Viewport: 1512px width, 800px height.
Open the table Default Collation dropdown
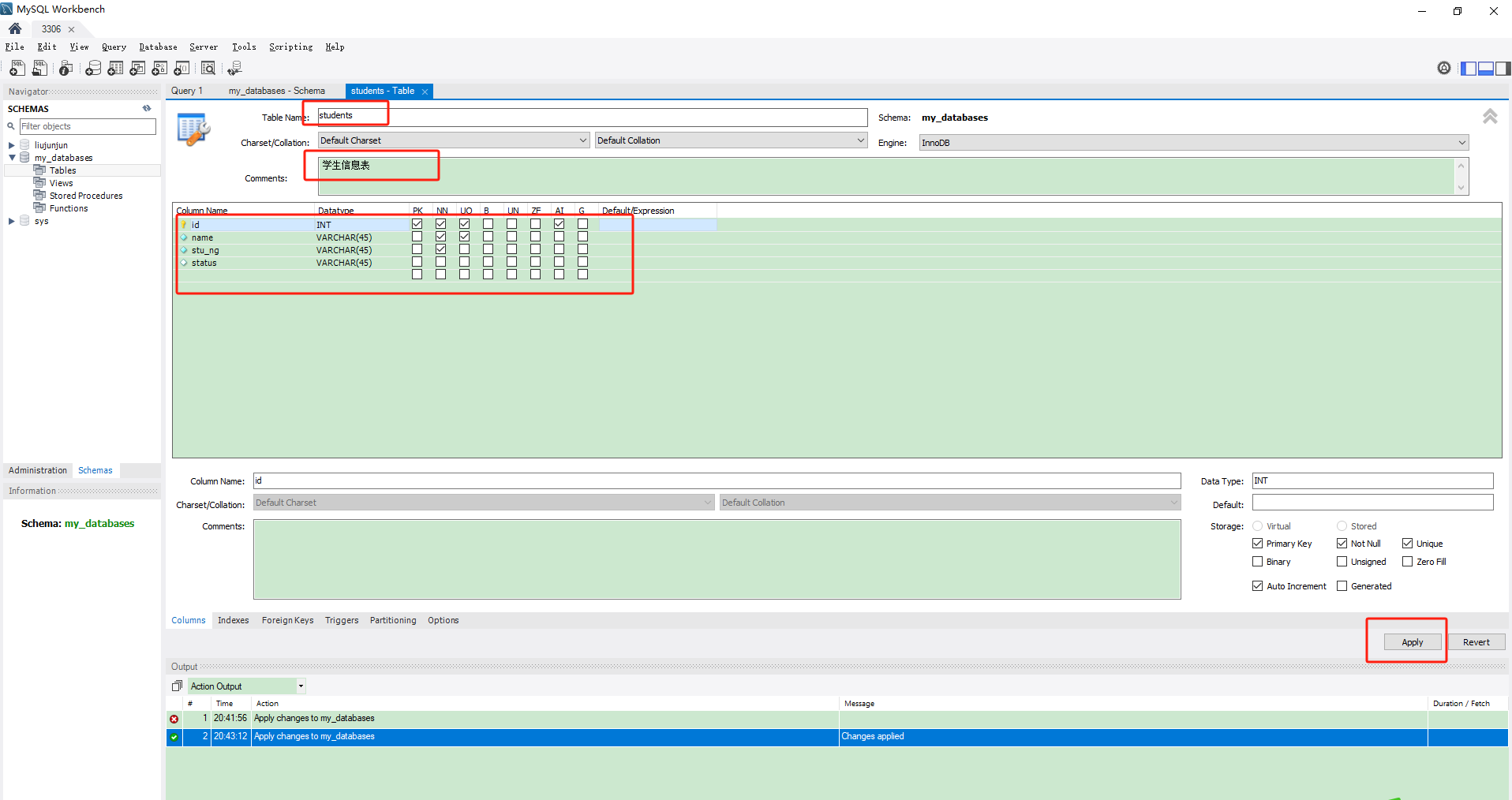pyautogui.click(x=731, y=140)
